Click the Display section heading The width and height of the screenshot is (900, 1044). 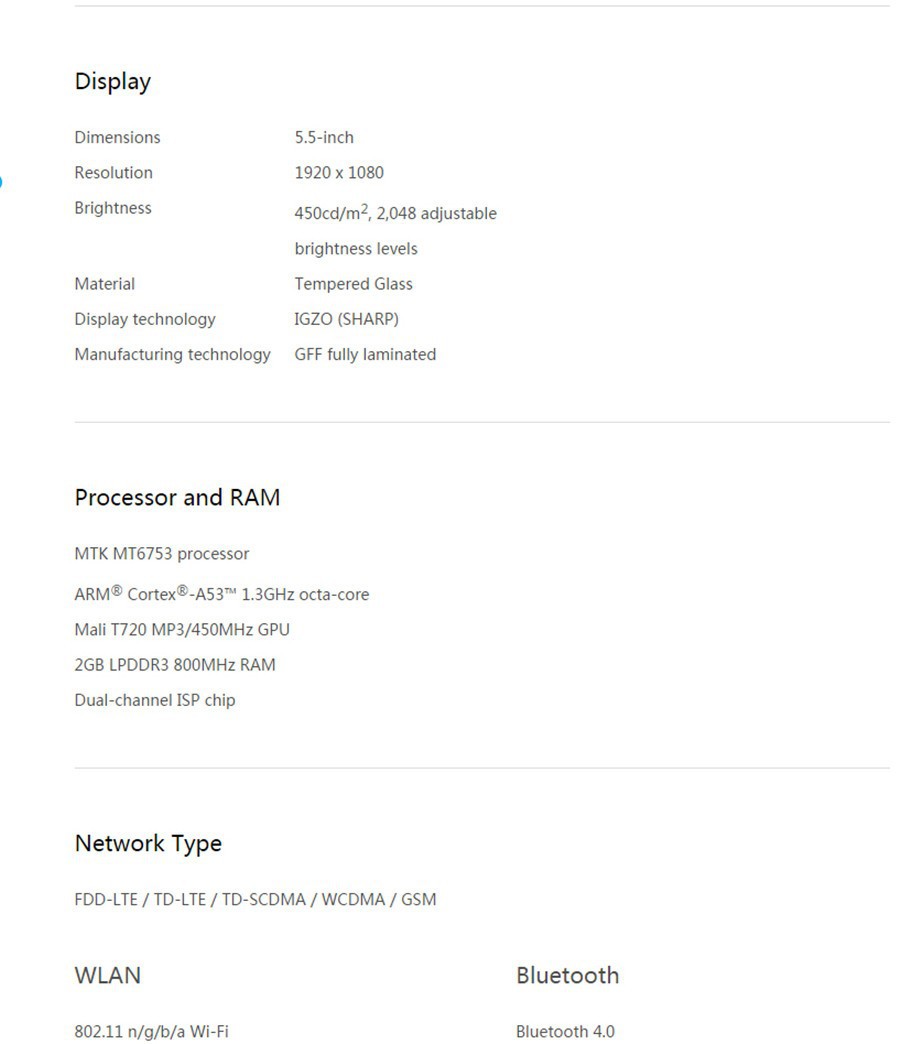(112, 82)
